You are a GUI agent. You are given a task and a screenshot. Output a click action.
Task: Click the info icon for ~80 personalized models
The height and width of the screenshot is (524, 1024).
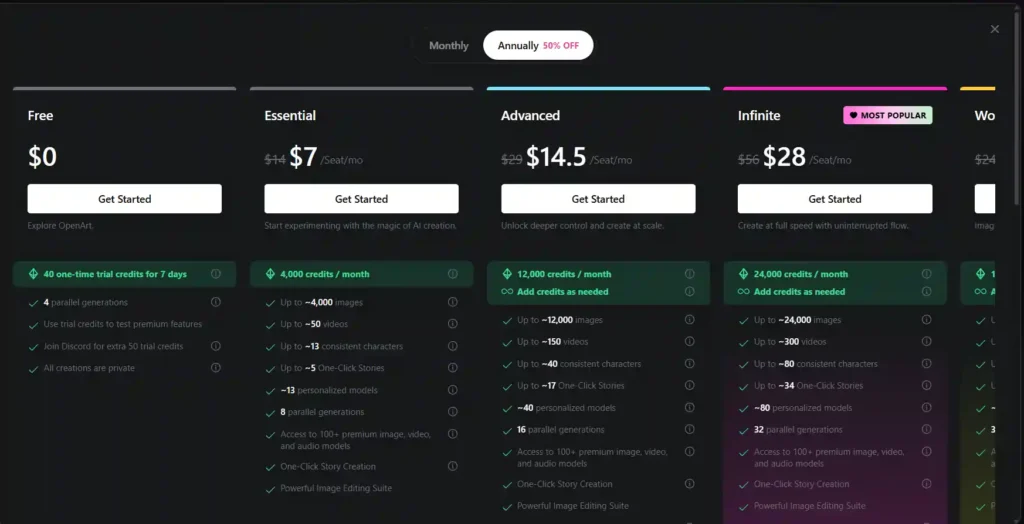pos(926,407)
